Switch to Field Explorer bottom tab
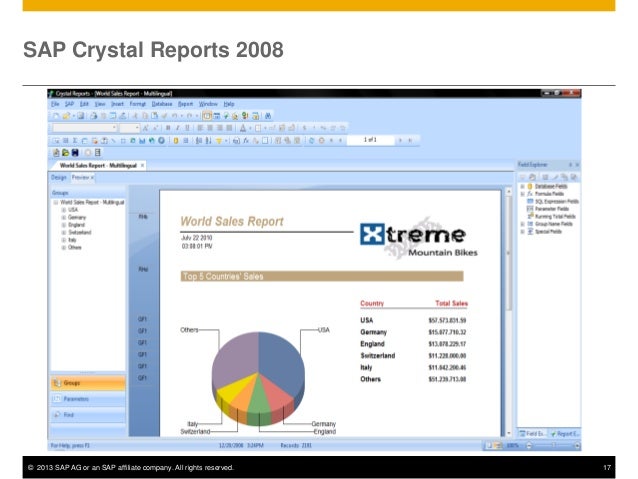 [532, 434]
